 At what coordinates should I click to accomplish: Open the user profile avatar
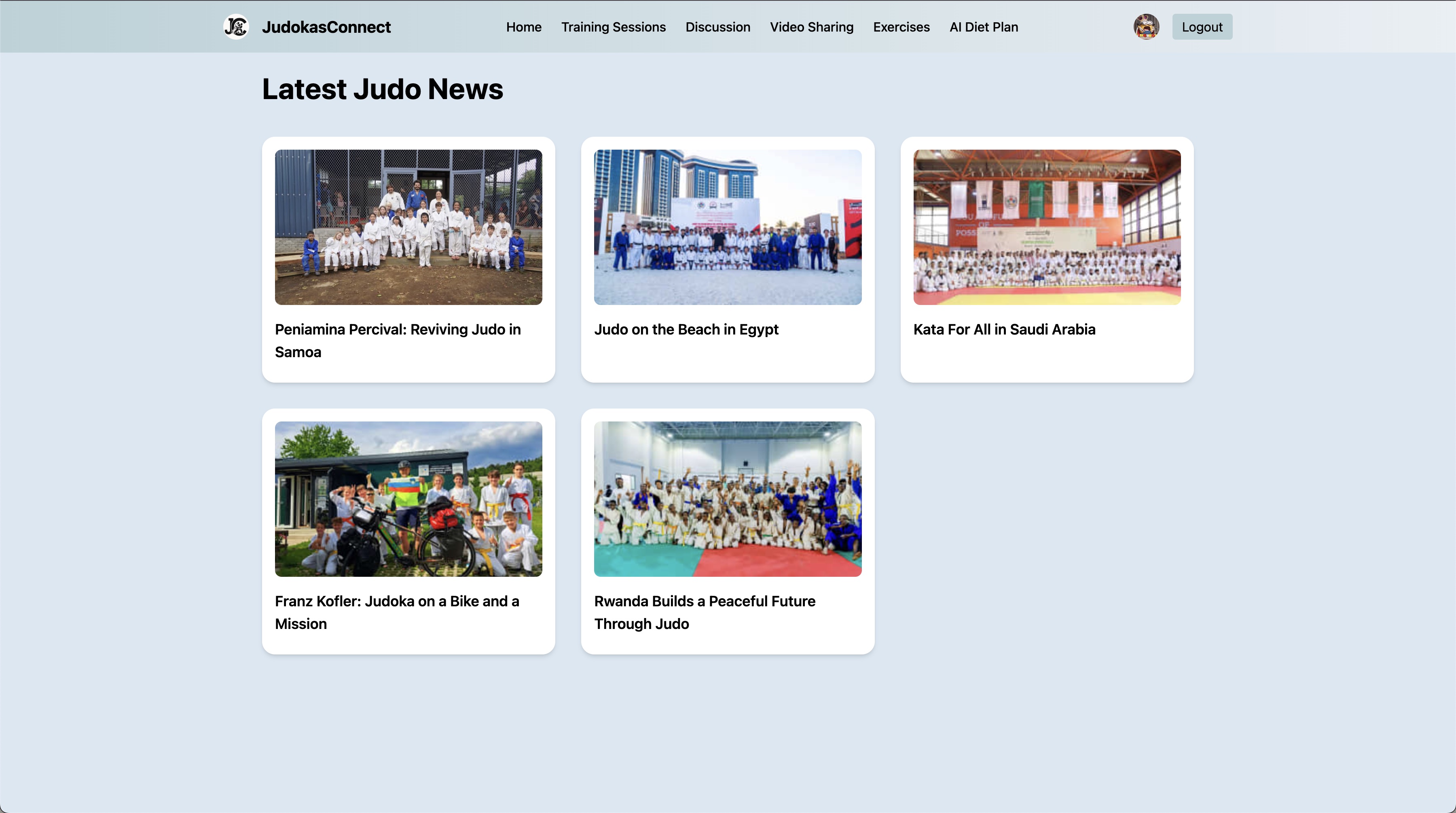pos(1146,27)
